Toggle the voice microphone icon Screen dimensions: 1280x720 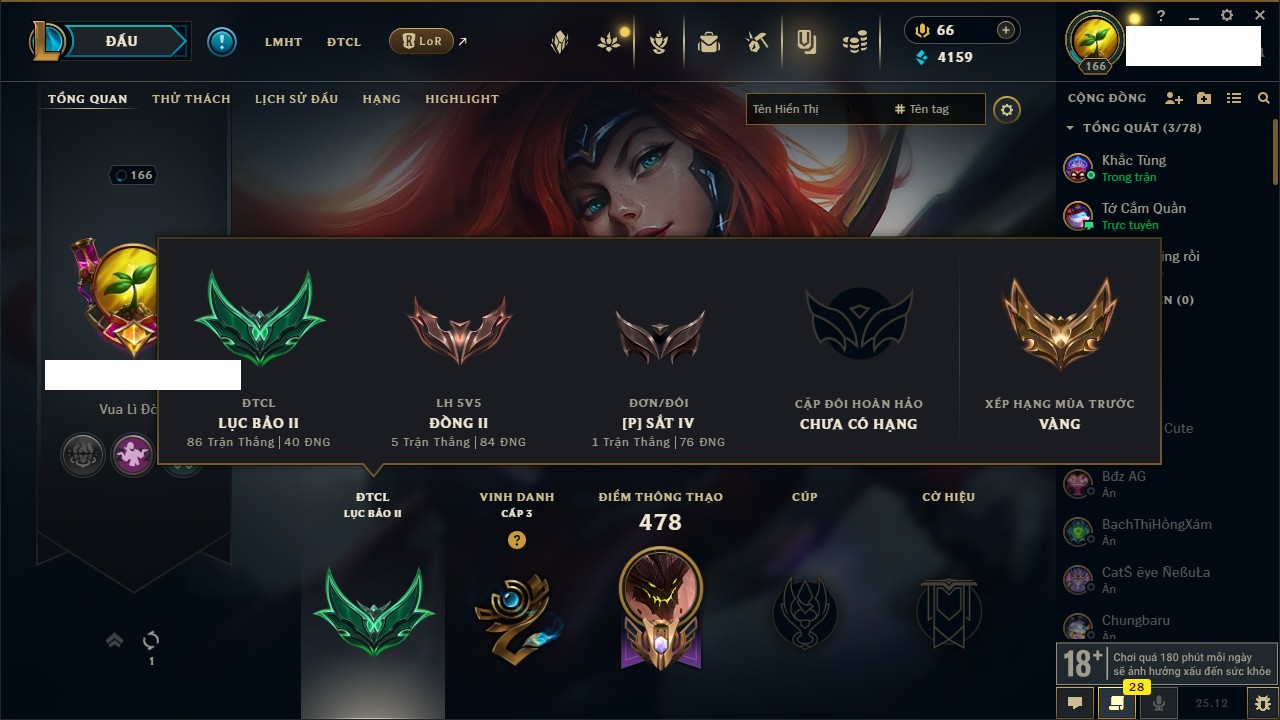pyautogui.click(x=1159, y=703)
